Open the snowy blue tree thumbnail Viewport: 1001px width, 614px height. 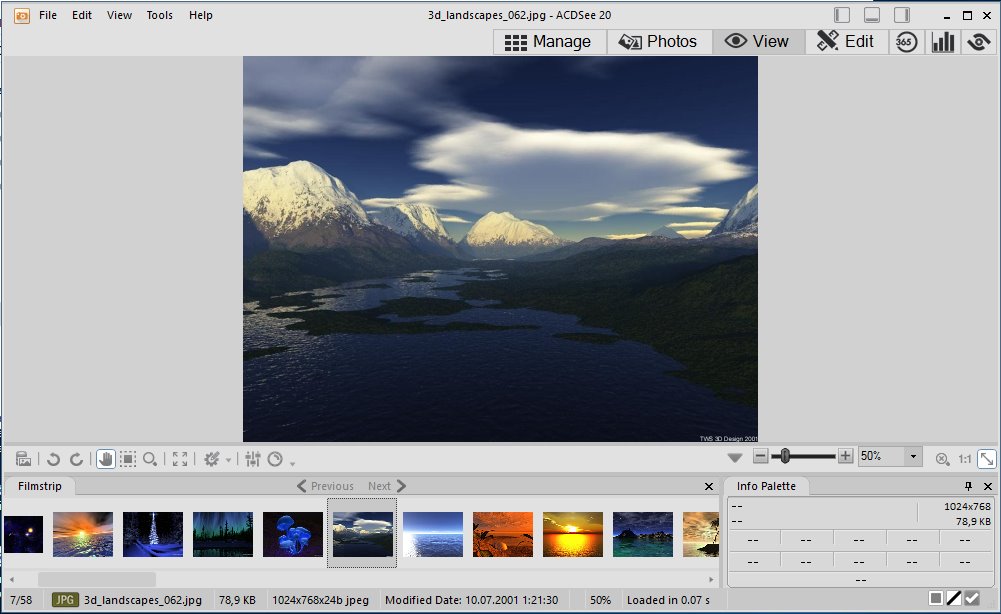click(x=153, y=534)
